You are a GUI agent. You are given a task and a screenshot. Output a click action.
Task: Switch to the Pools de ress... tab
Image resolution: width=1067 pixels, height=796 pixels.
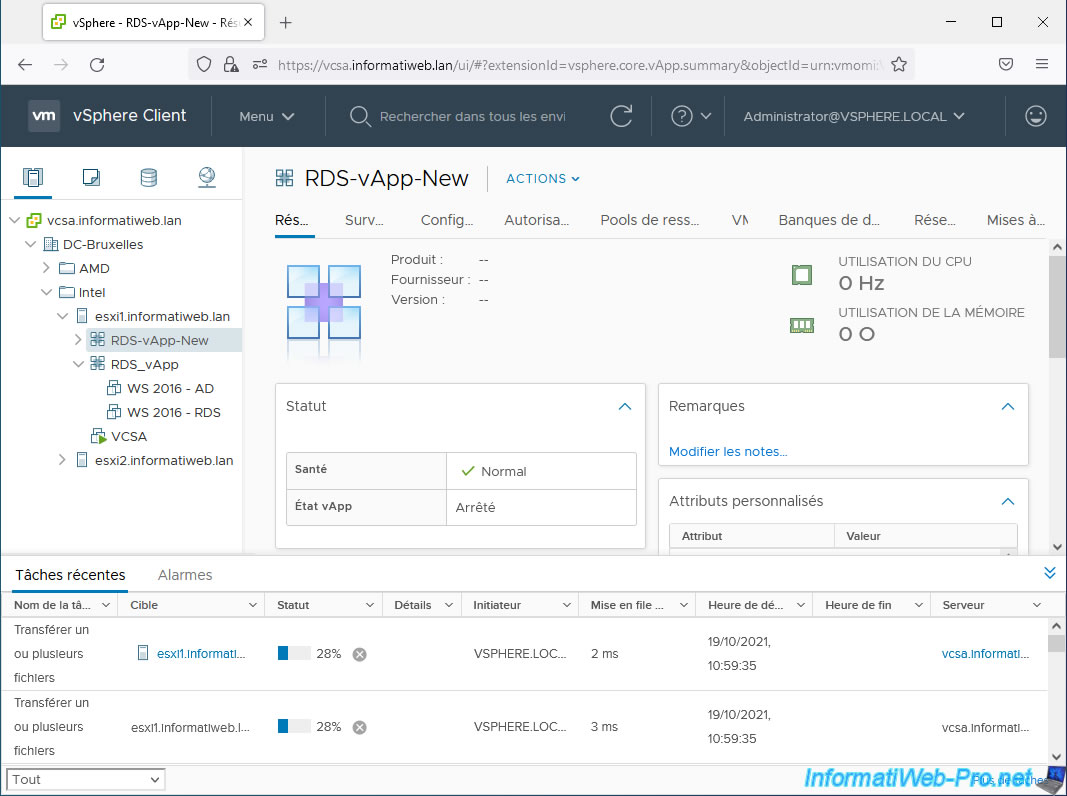[649, 220]
